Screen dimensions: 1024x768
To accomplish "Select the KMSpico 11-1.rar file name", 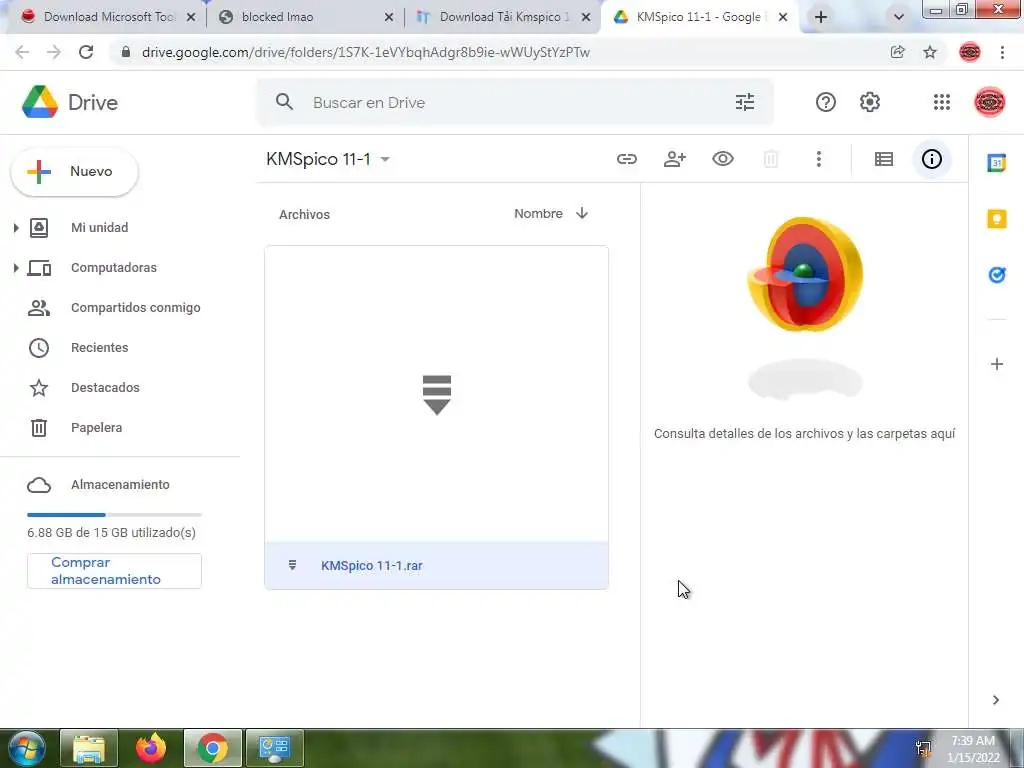I will pyautogui.click(x=371, y=566).
